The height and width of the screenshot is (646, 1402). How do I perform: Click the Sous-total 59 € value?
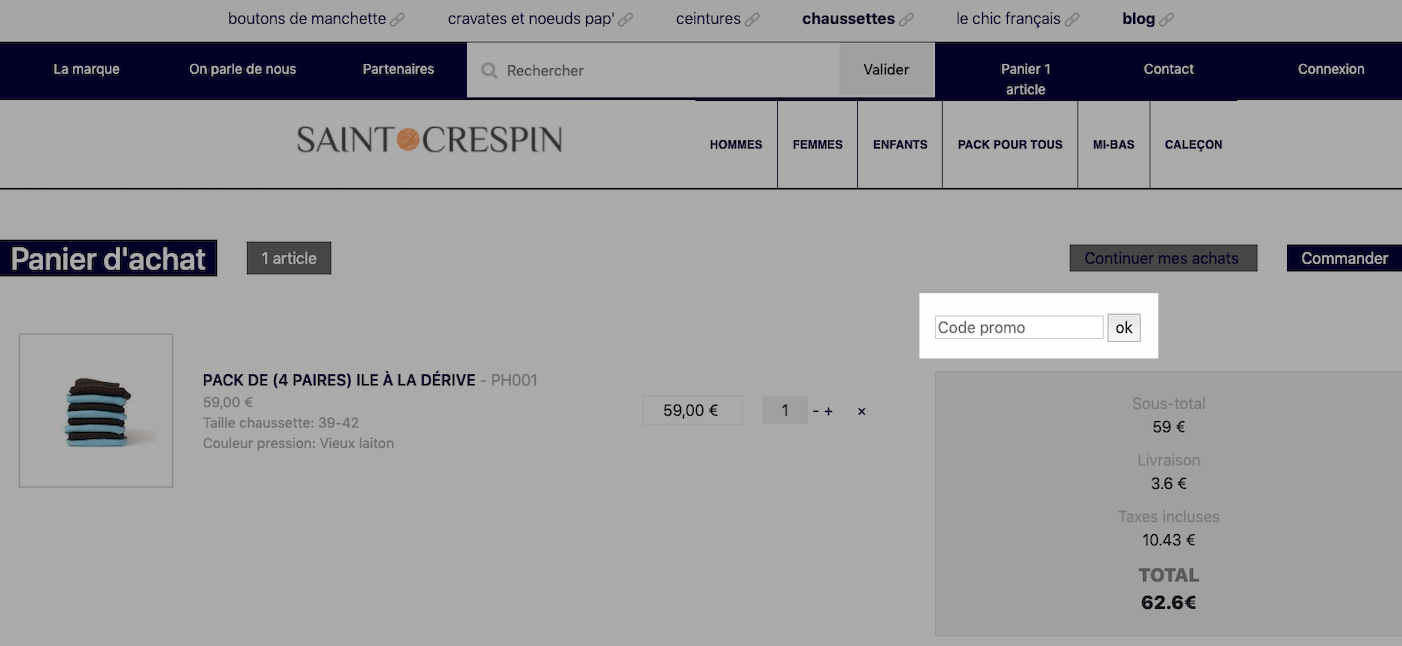[1168, 427]
